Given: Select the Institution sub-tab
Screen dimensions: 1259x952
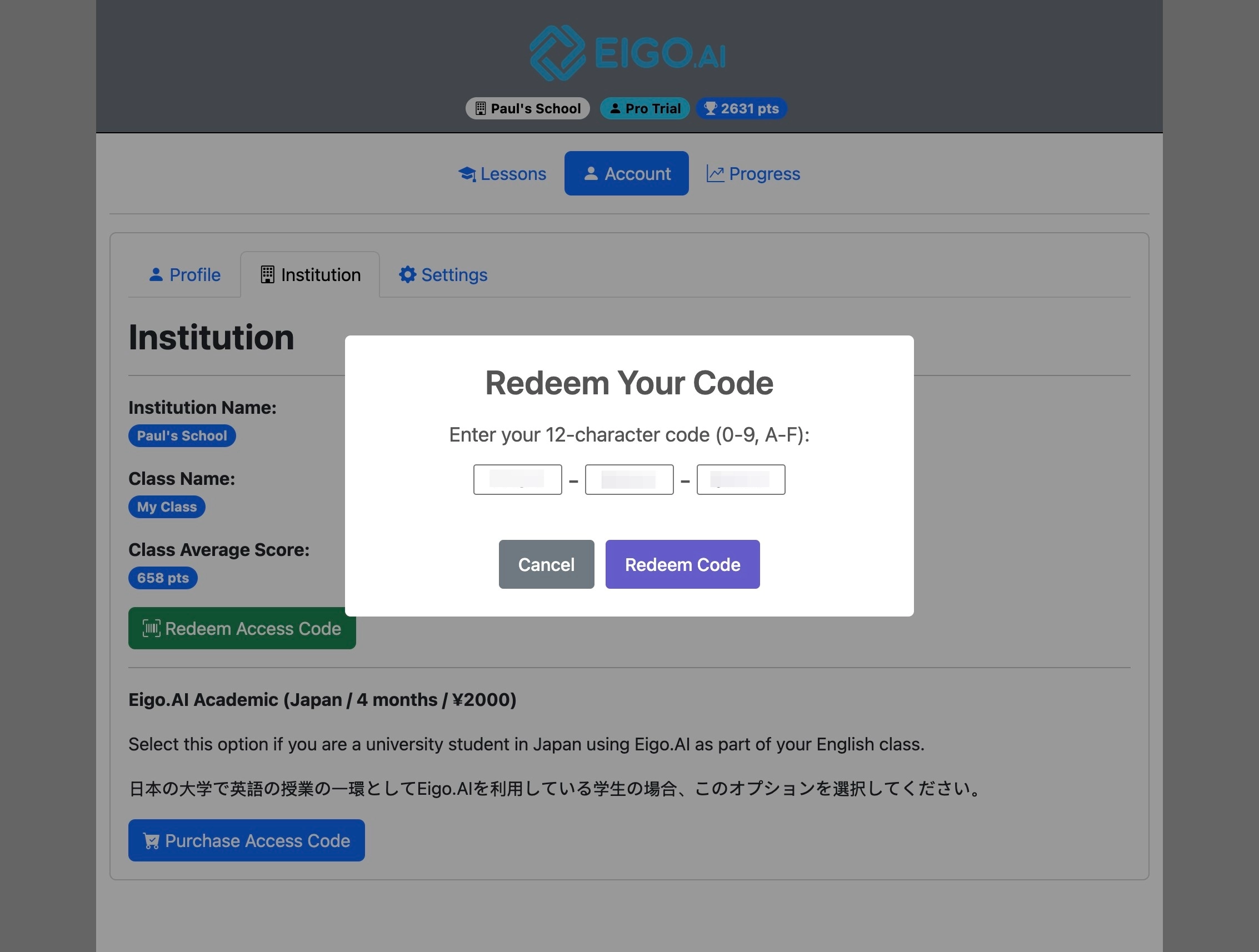Looking at the screenshot, I should click(310, 275).
